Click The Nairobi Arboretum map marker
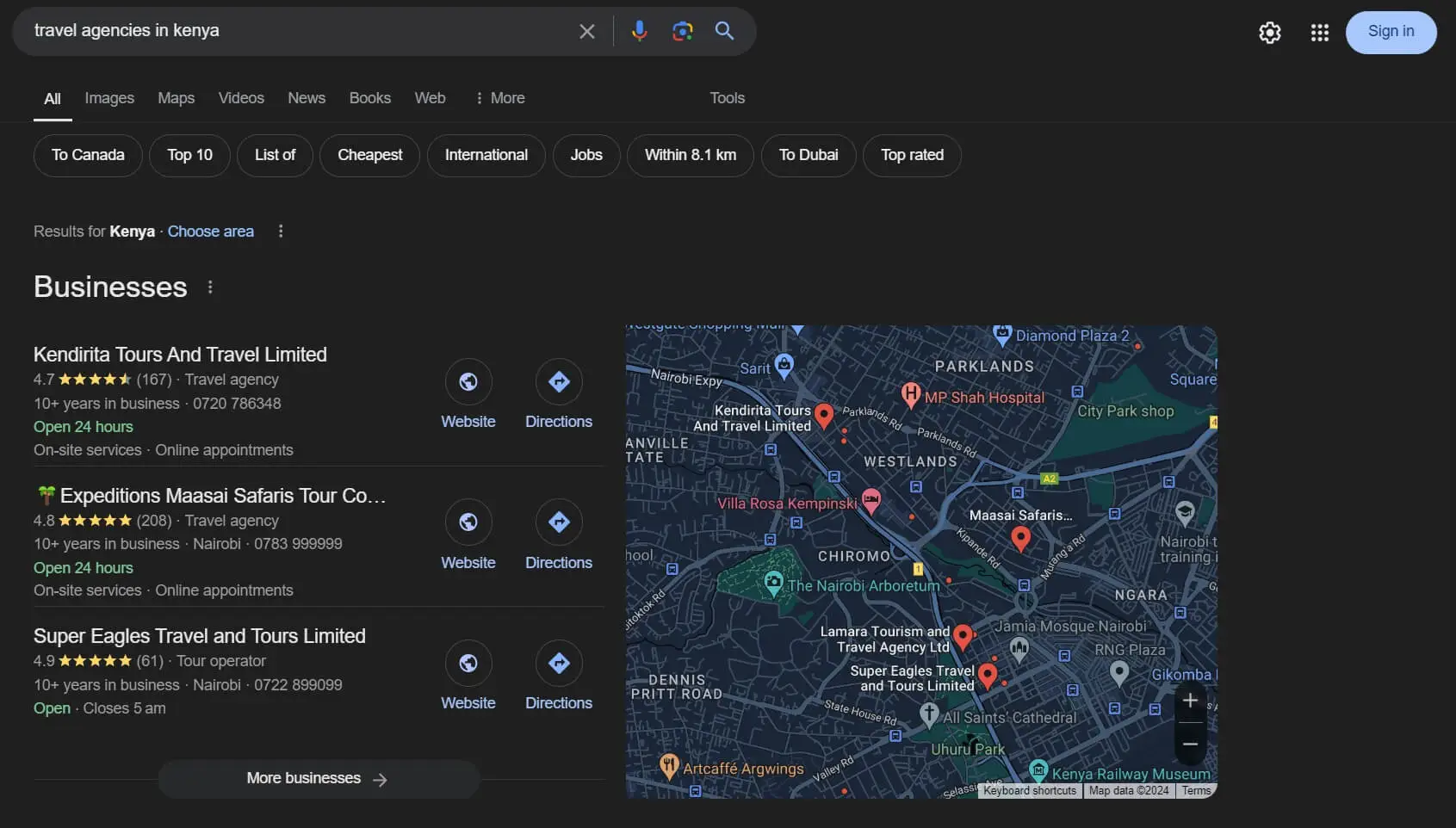 (x=773, y=584)
